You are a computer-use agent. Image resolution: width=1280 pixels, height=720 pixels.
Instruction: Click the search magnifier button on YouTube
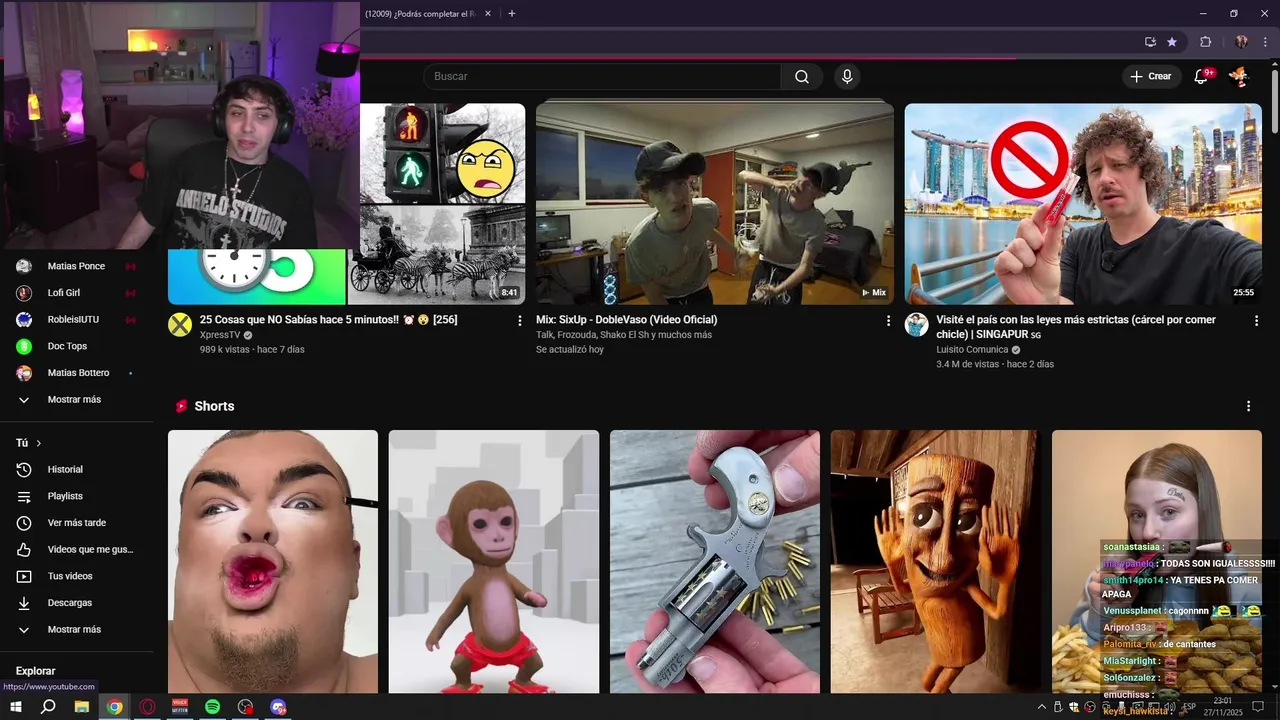(x=802, y=77)
